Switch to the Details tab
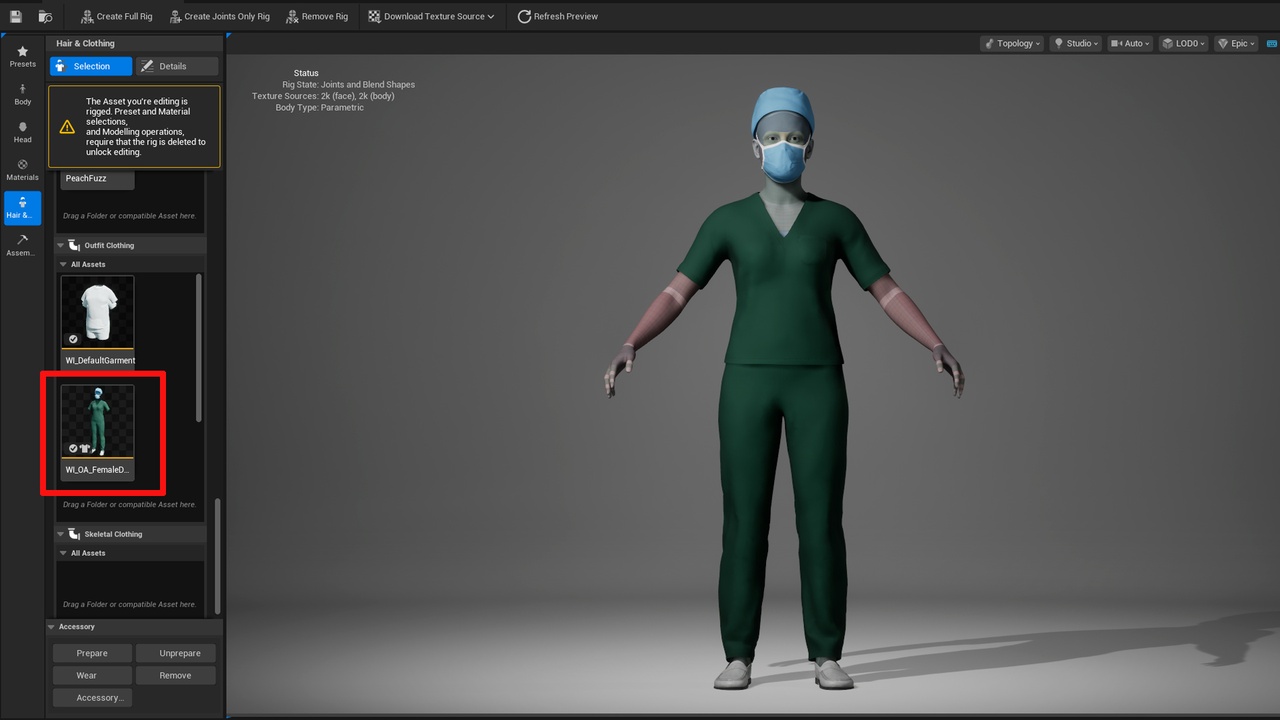1280x720 pixels. [x=176, y=66]
